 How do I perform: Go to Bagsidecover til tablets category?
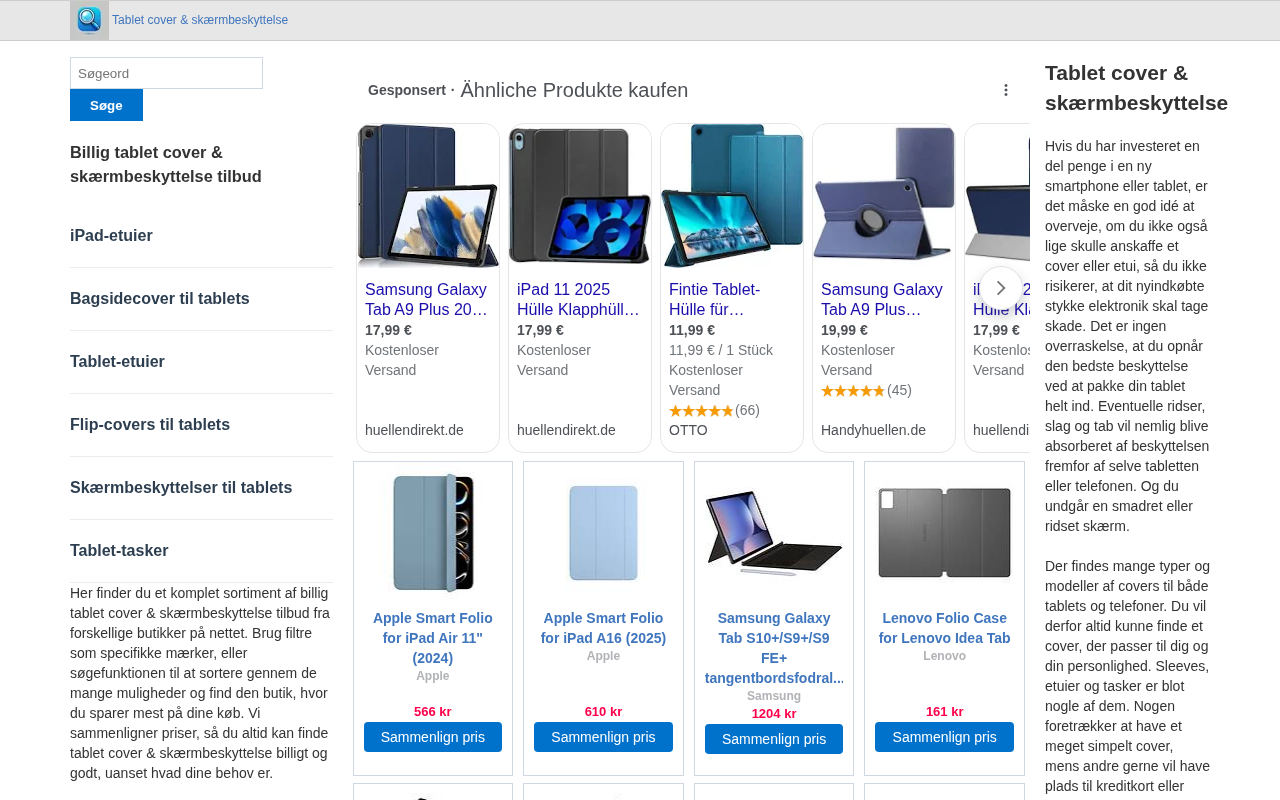coord(160,299)
